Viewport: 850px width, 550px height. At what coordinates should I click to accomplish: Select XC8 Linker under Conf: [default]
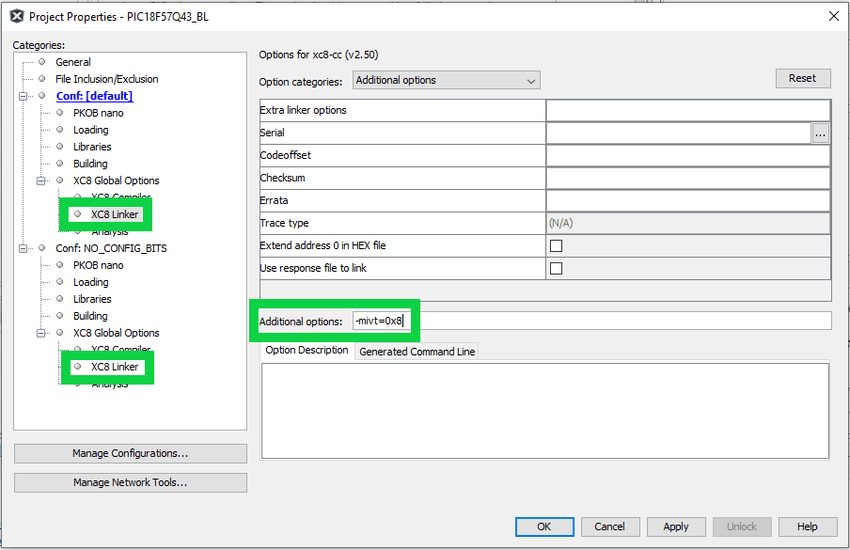[114, 214]
